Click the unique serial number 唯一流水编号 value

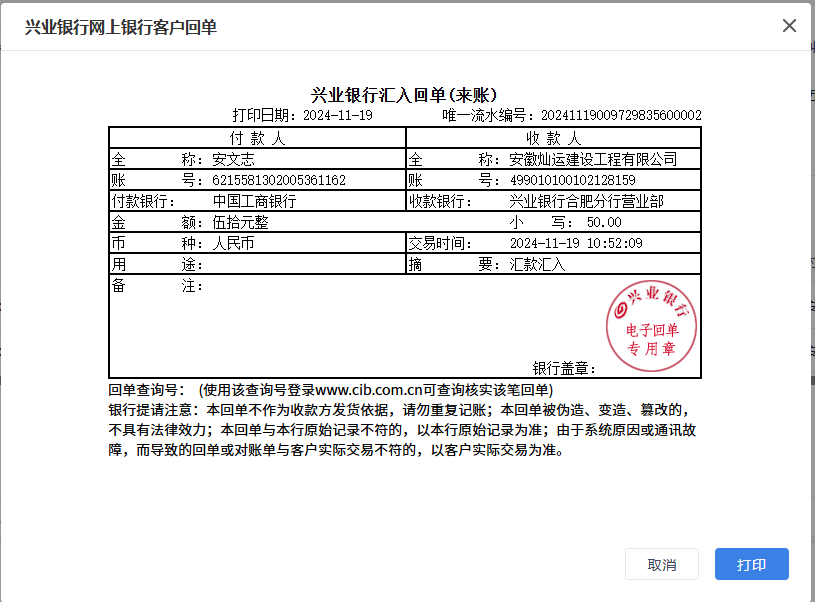(620, 116)
